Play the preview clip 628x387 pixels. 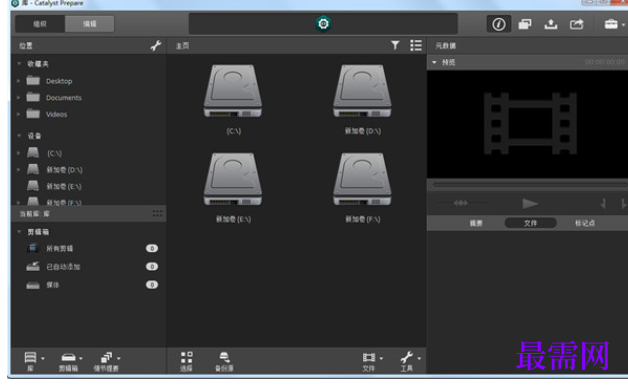530,204
